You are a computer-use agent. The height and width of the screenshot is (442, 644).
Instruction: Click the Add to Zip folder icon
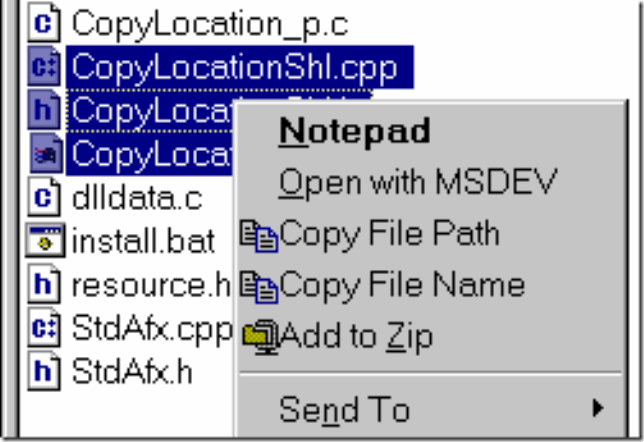click(261, 338)
